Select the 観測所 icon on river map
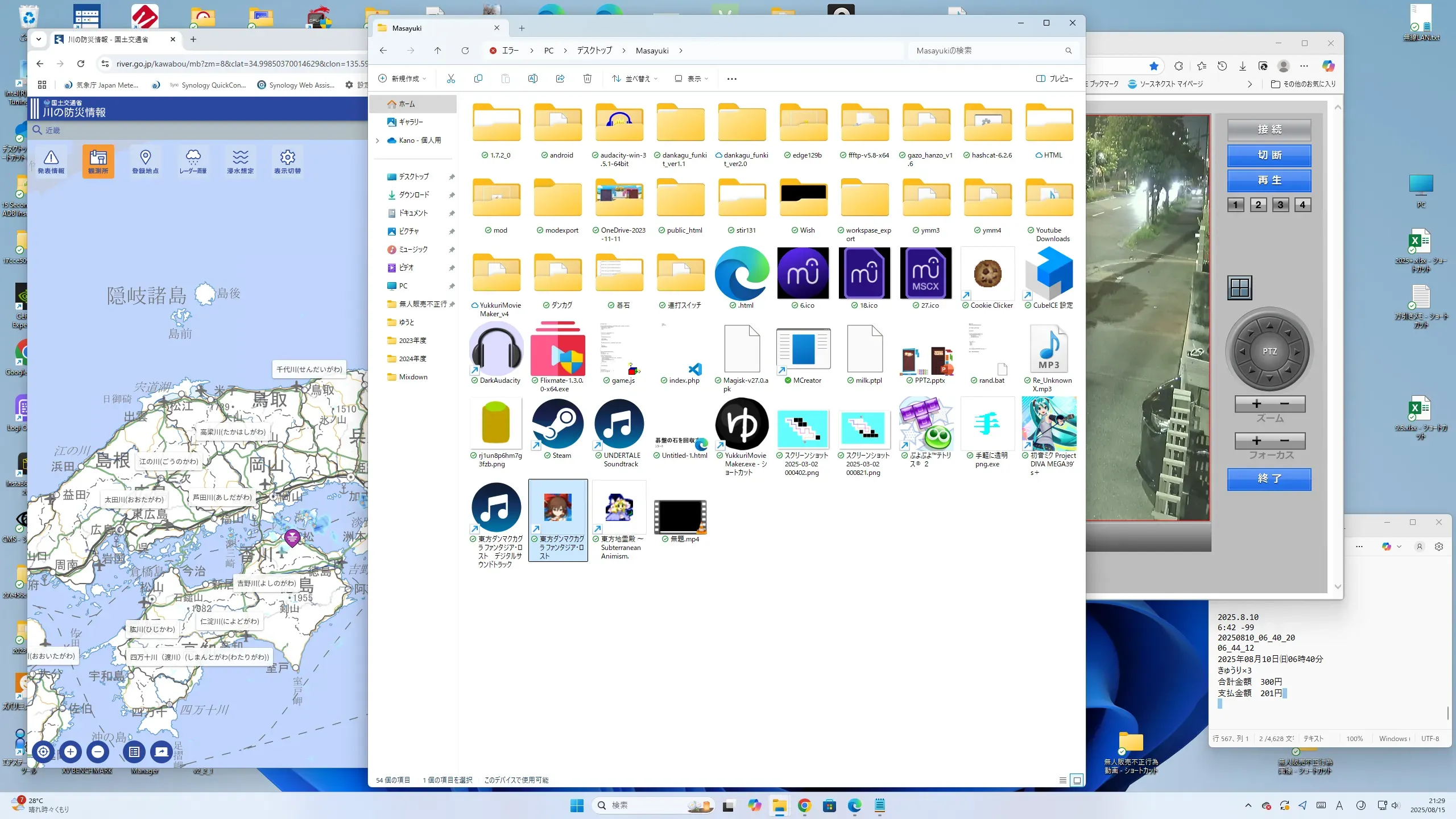The width and height of the screenshot is (1456, 819). pyautogui.click(x=98, y=161)
